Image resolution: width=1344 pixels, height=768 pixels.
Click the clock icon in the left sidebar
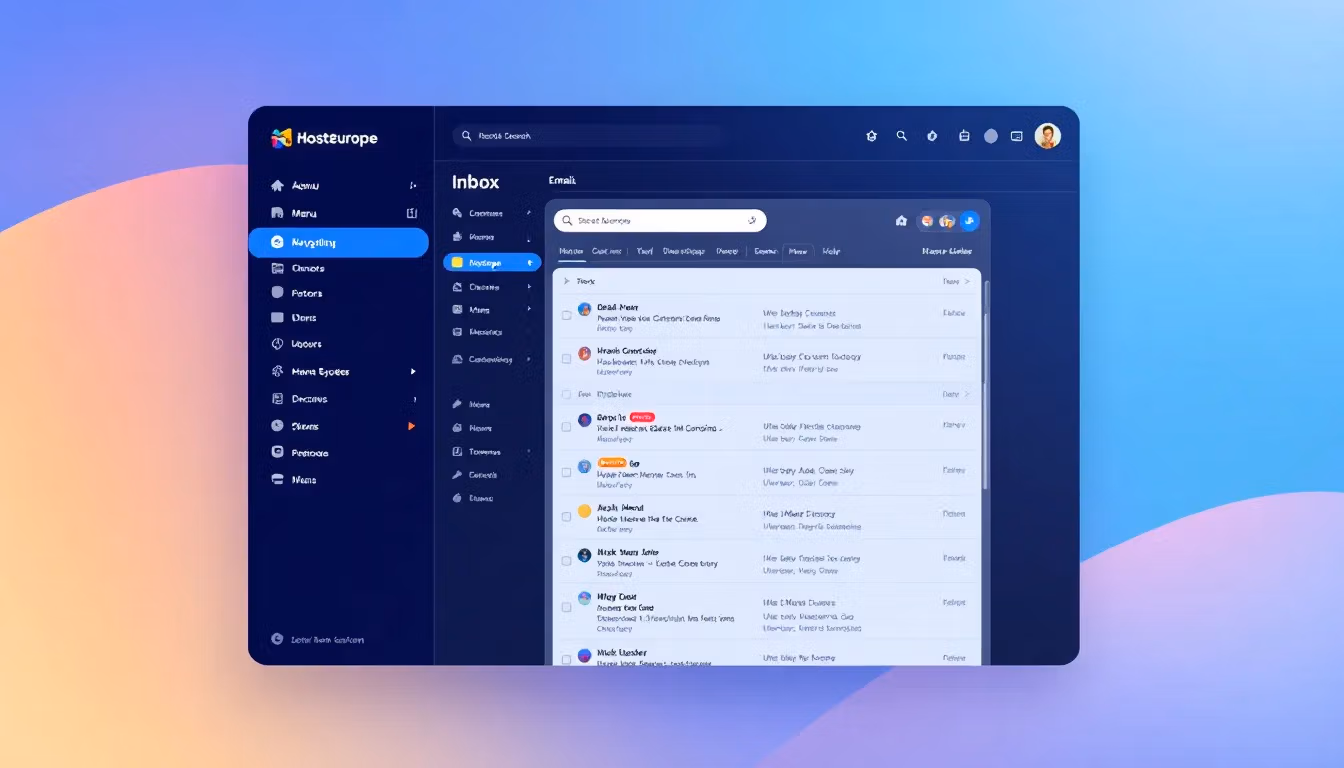(278, 344)
